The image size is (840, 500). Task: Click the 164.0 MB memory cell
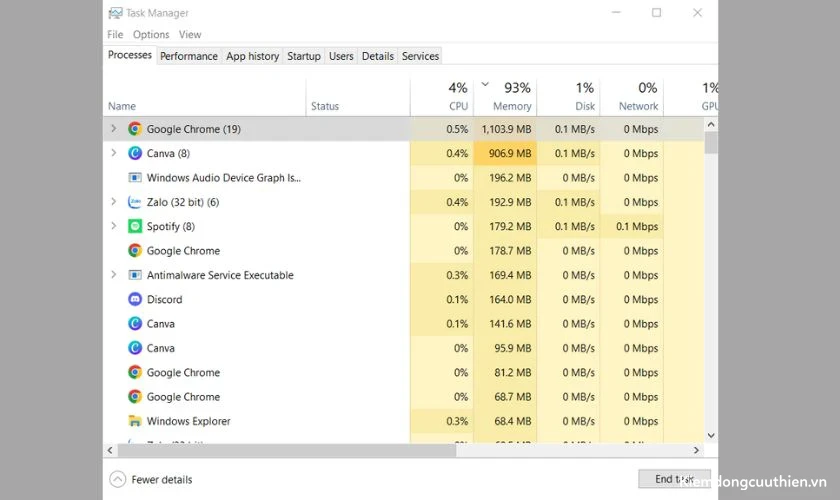(x=505, y=300)
